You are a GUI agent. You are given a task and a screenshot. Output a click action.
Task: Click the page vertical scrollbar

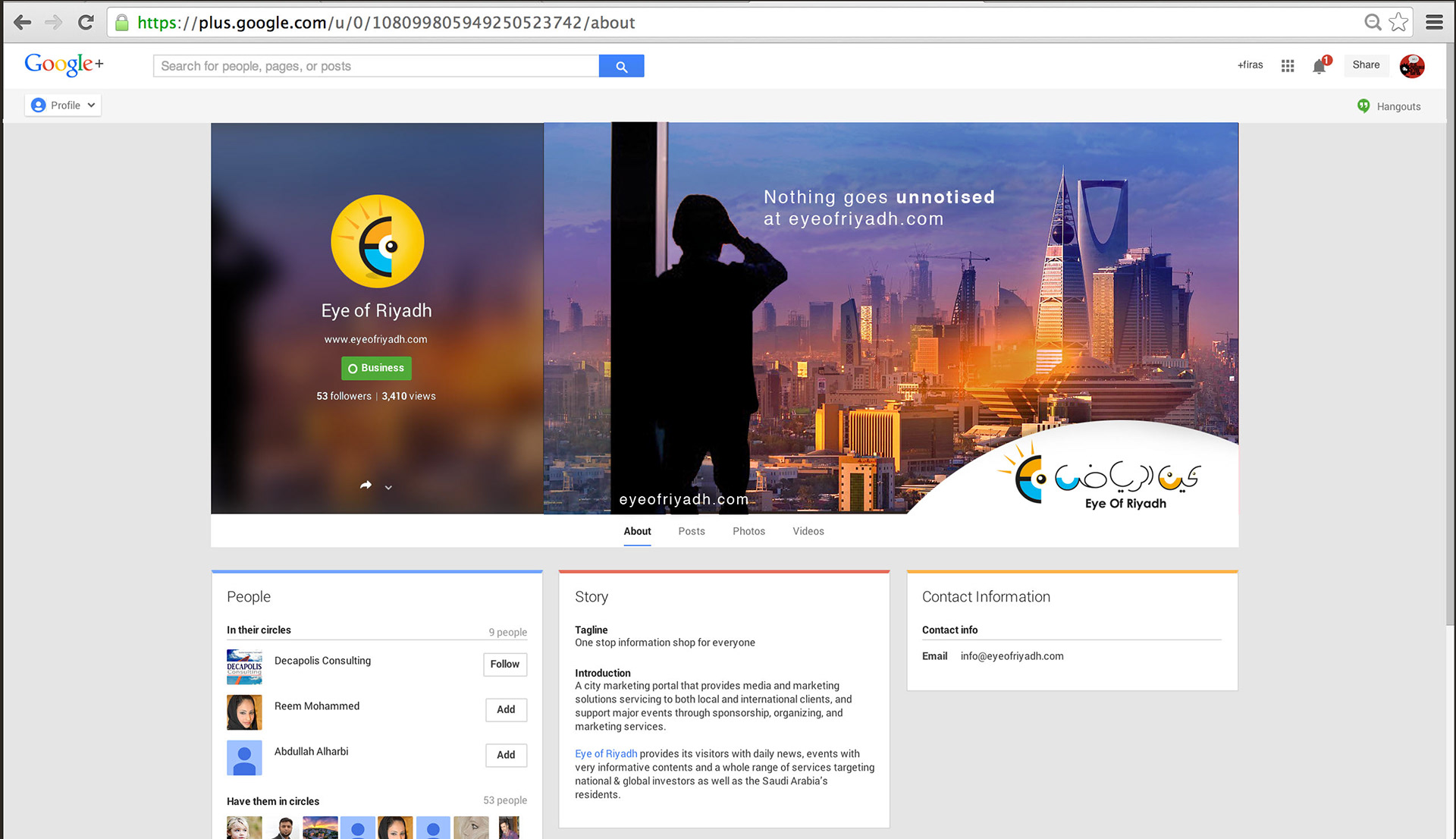pyautogui.click(x=1451, y=334)
